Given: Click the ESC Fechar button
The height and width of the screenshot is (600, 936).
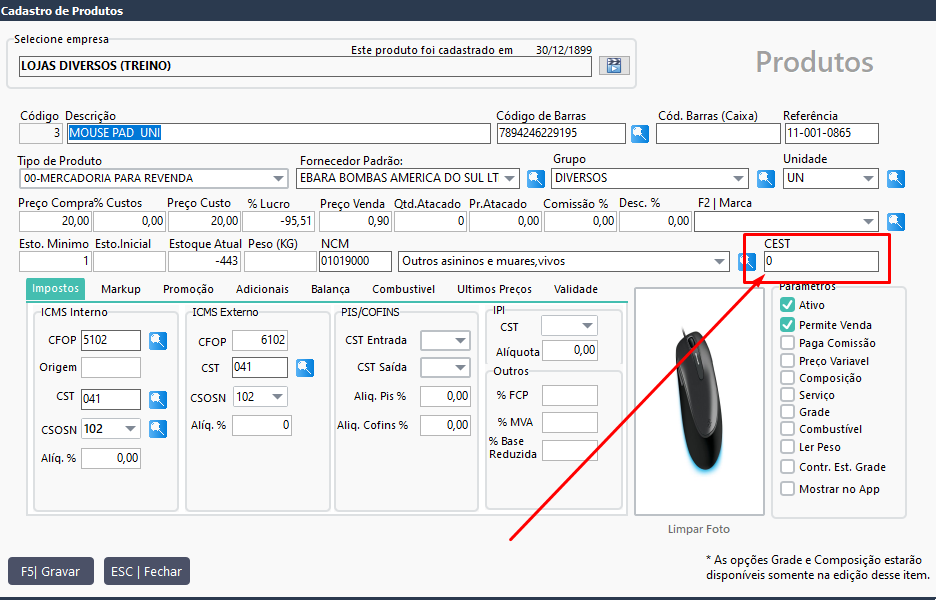Looking at the screenshot, I should (146, 571).
